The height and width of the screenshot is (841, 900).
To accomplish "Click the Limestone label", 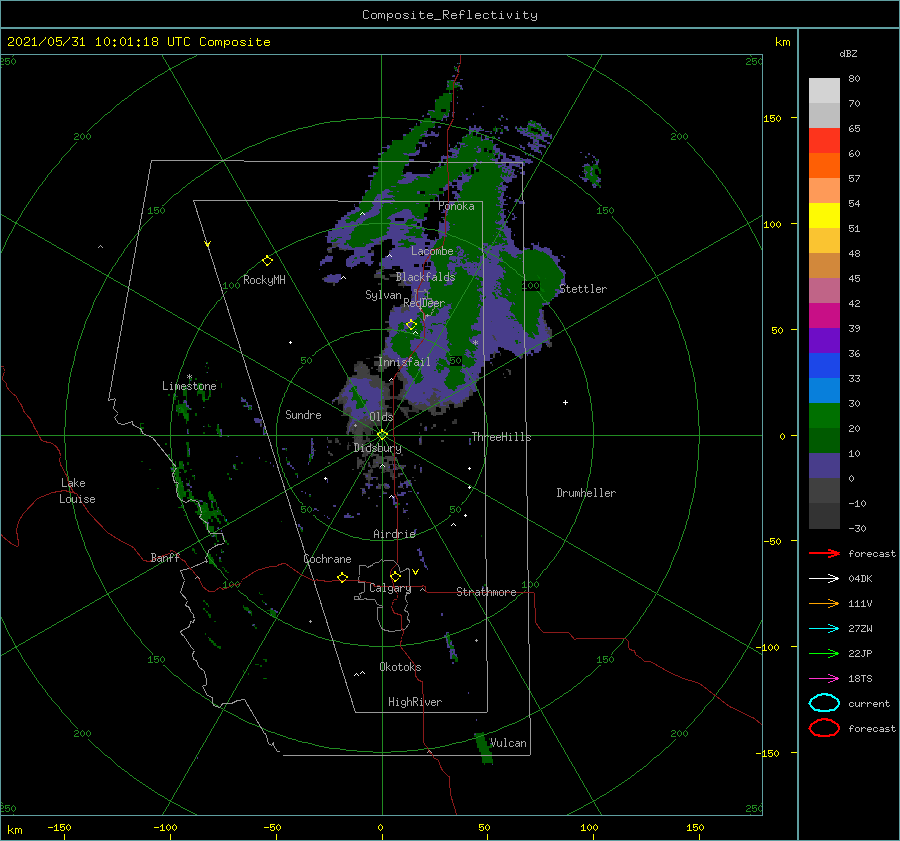I will pyautogui.click(x=189, y=386).
